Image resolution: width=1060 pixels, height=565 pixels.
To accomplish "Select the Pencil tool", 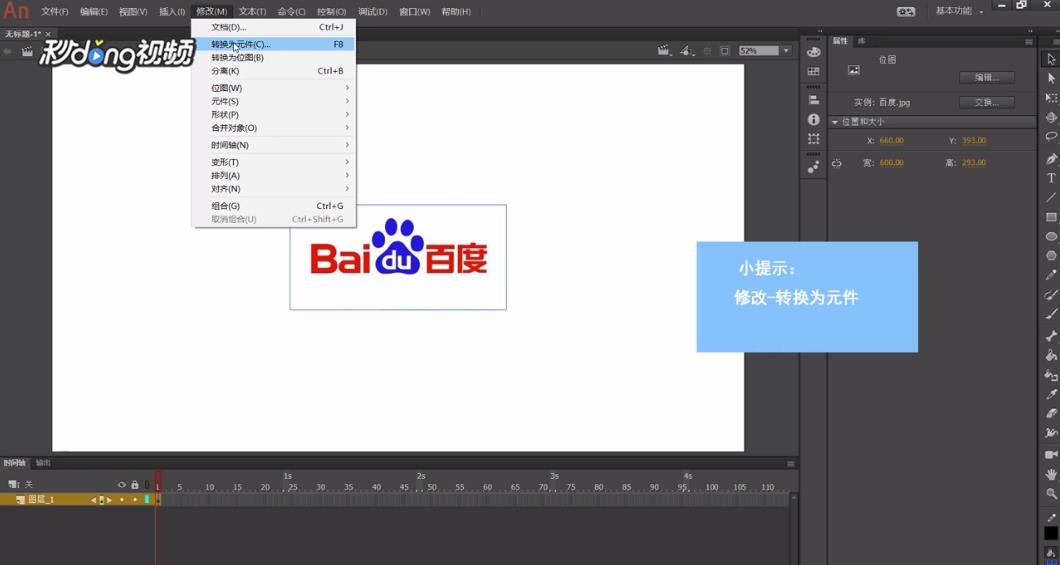I will point(1051,275).
